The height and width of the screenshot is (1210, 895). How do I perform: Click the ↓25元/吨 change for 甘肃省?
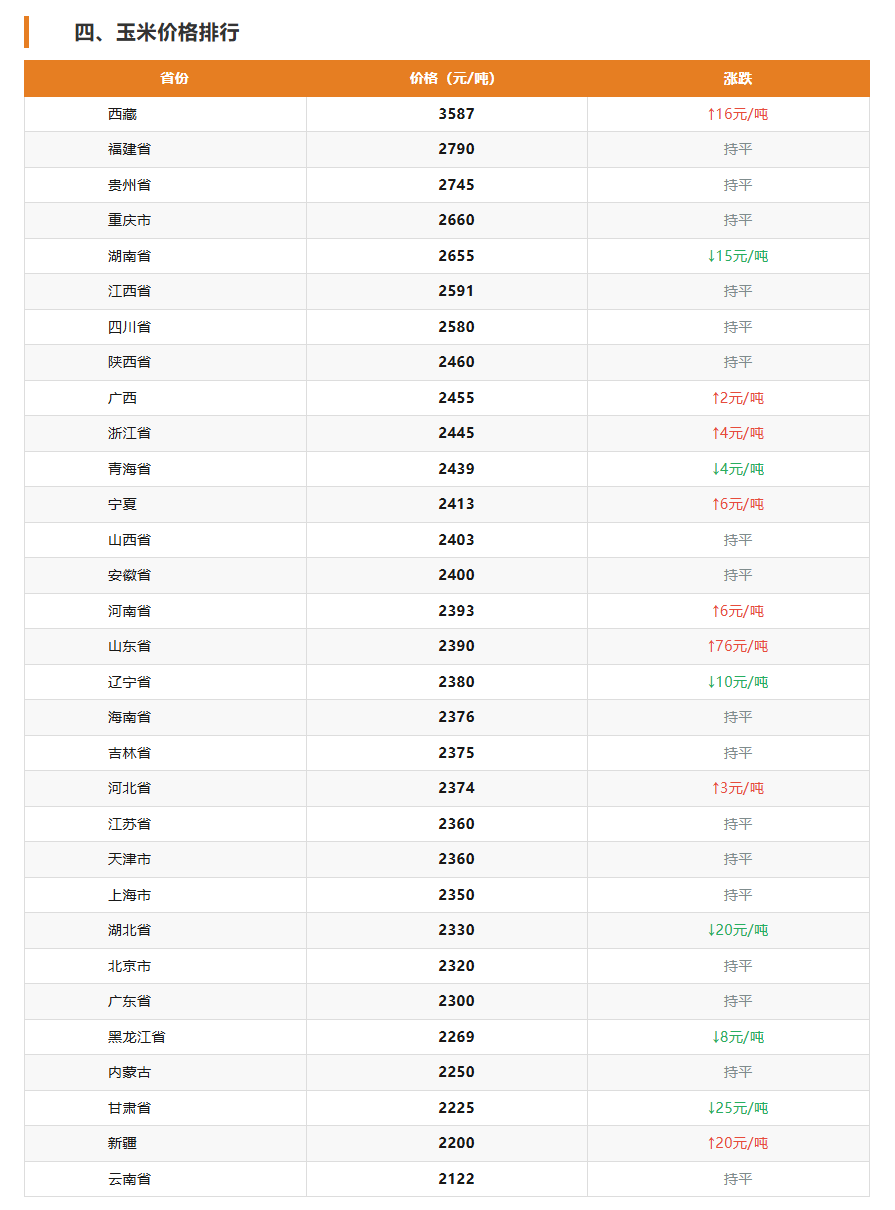(x=738, y=1108)
